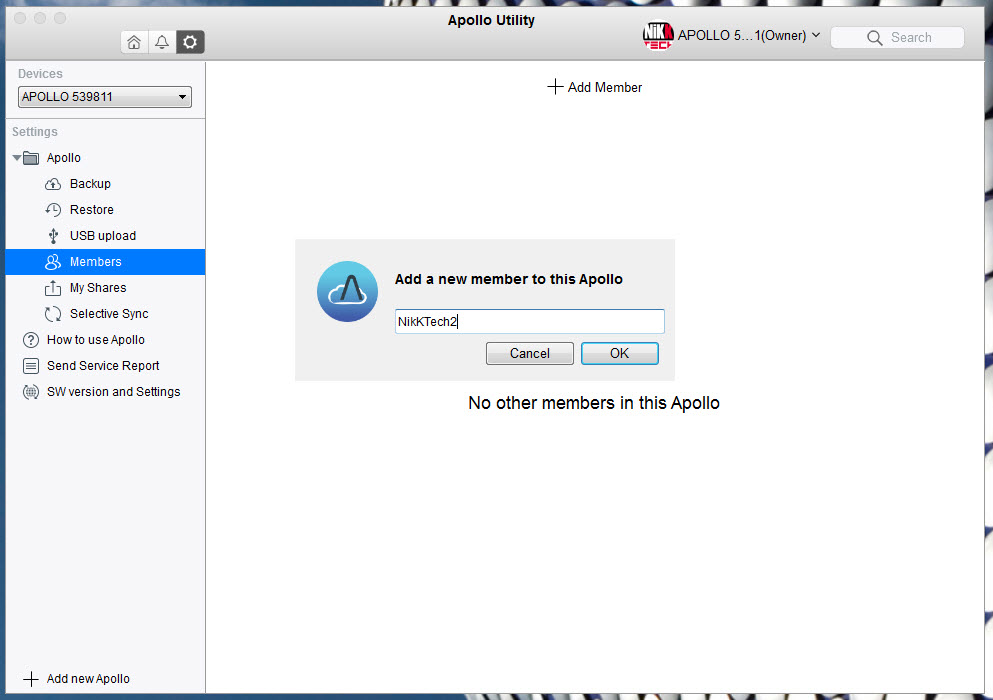Confirm new member with OK
The height and width of the screenshot is (700, 993).
pyautogui.click(x=619, y=353)
